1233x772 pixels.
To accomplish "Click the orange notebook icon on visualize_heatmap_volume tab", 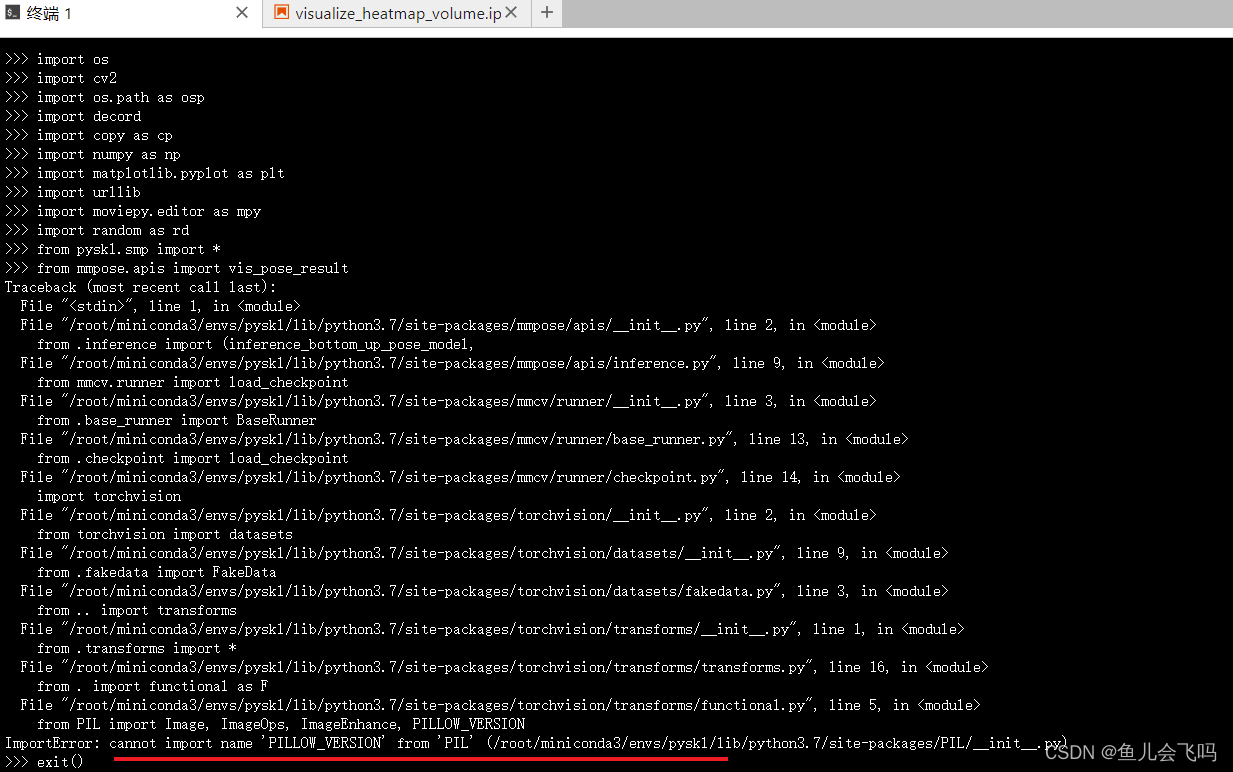I will (280, 13).
